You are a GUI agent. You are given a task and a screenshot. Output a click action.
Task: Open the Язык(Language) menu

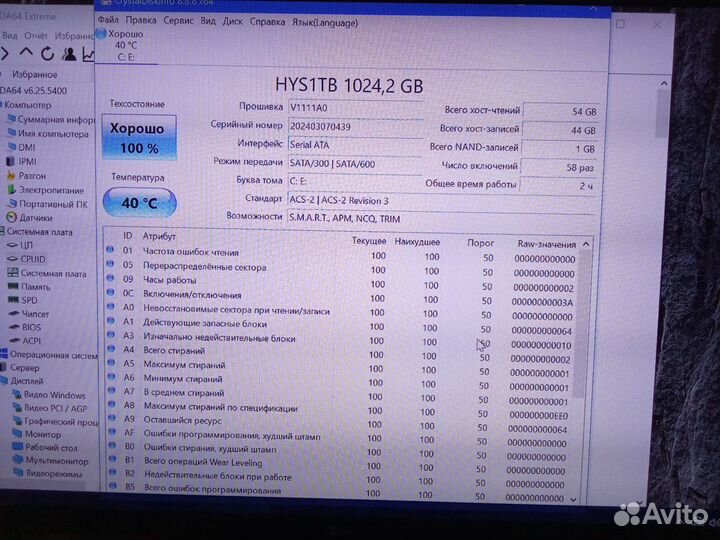point(323,20)
